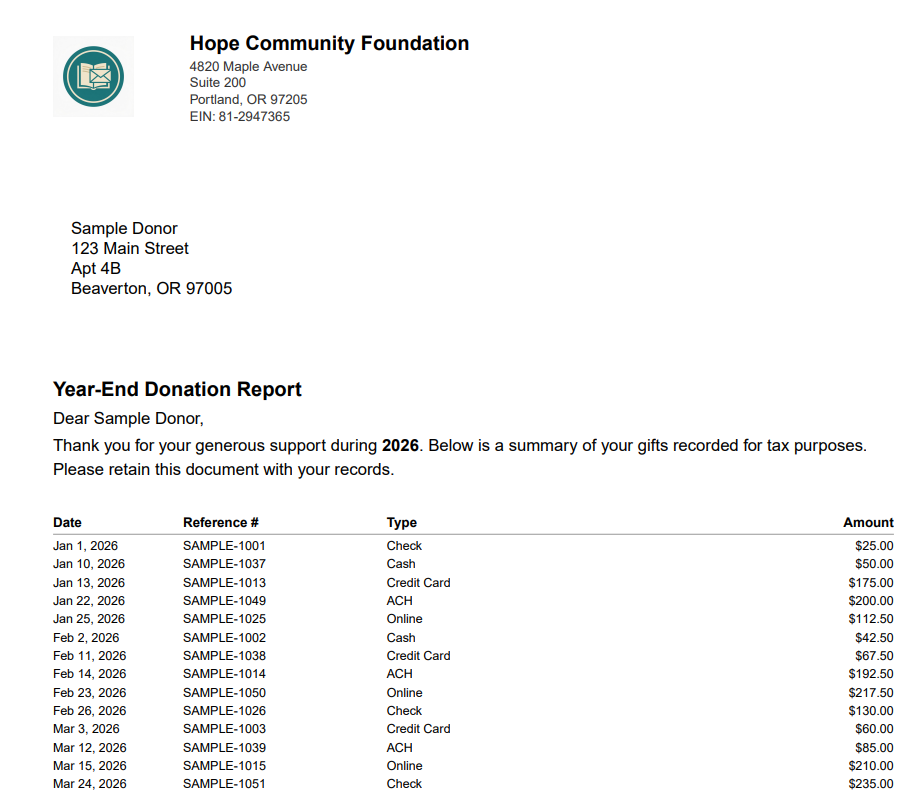Click reference SAMPLE-1013

click(x=224, y=583)
